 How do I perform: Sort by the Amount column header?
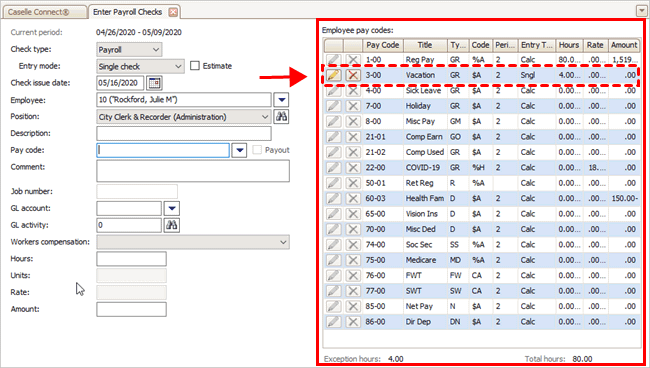(624, 45)
